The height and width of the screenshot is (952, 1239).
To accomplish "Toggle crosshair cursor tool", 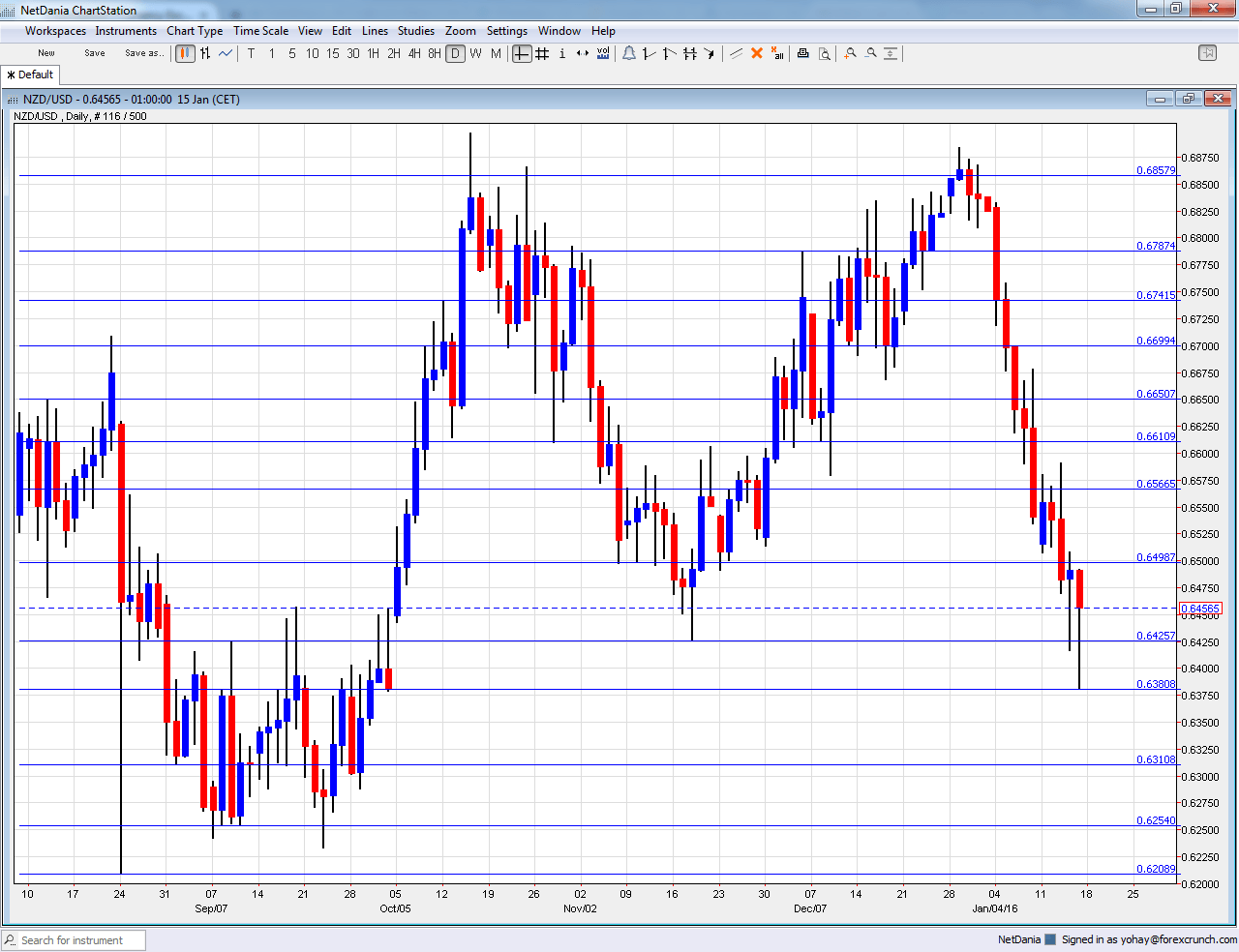I will [x=522, y=53].
